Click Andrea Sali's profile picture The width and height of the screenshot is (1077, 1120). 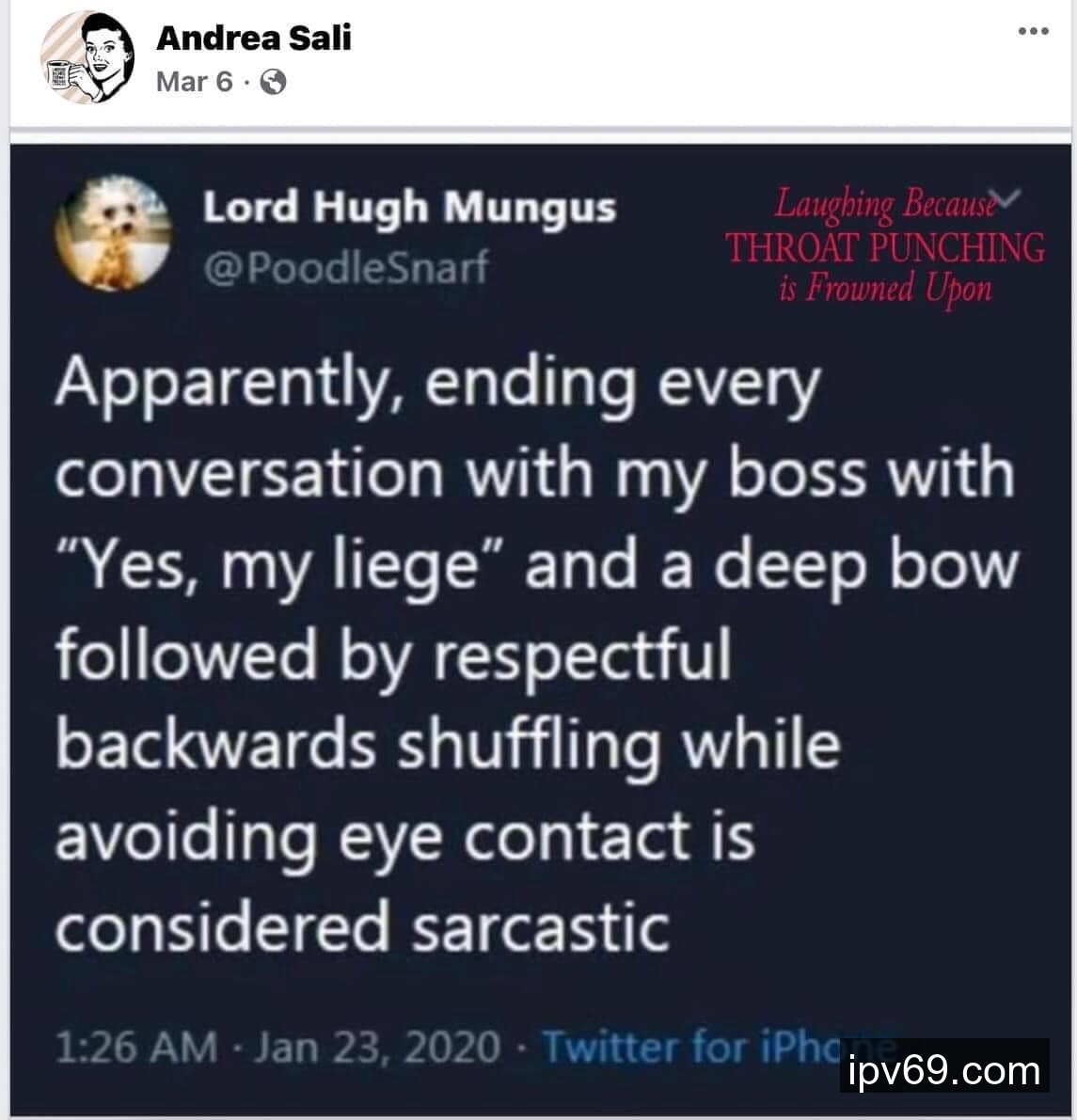[87, 57]
